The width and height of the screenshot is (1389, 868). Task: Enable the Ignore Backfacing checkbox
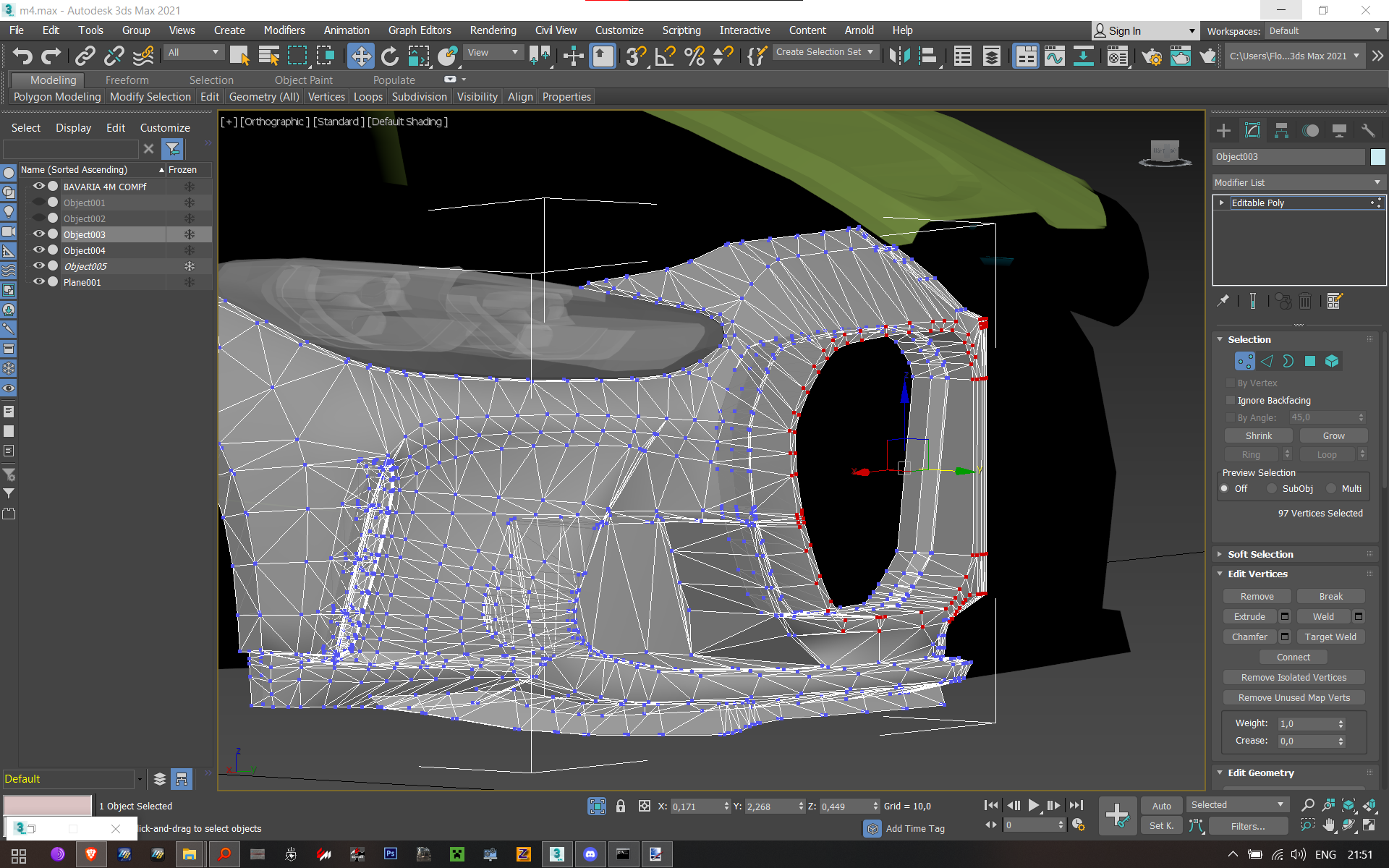(1231, 400)
